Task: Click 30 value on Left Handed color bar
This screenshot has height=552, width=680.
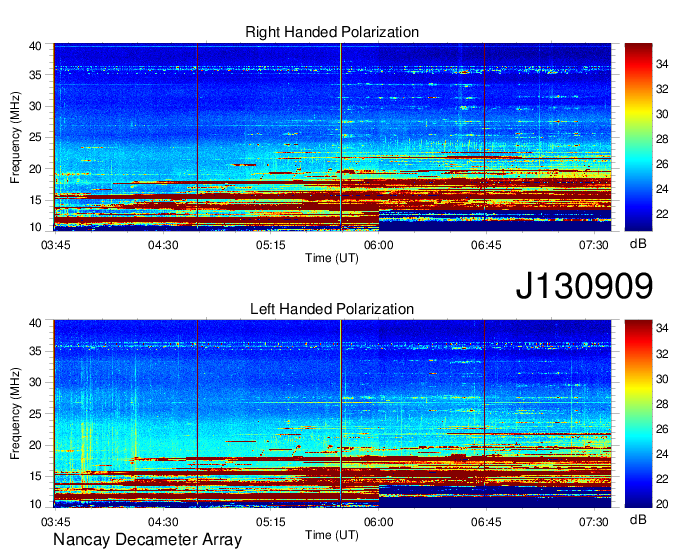Action: point(662,379)
